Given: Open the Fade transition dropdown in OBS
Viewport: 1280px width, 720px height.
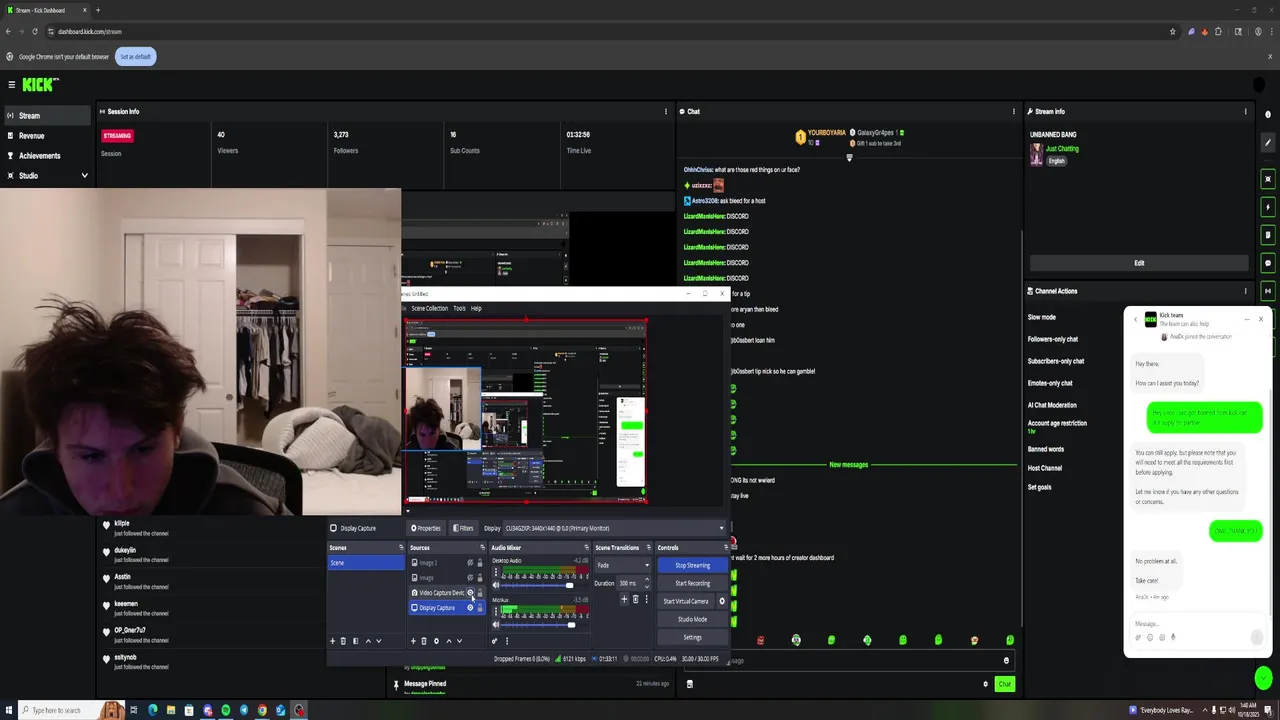Looking at the screenshot, I should [x=623, y=565].
